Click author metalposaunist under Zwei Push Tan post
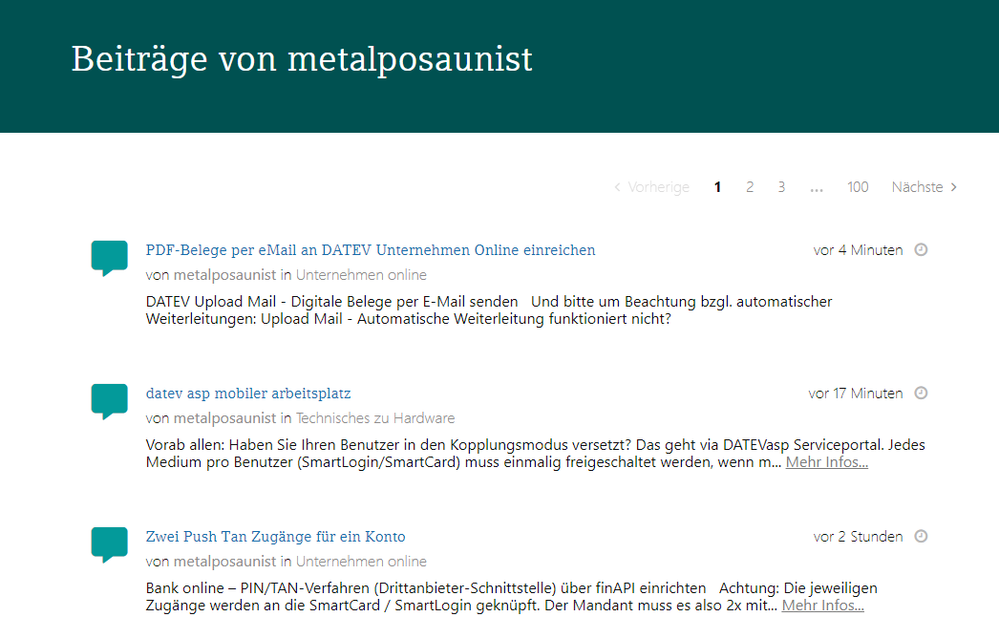The width and height of the screenshot is (999, 639). [225, 561]
